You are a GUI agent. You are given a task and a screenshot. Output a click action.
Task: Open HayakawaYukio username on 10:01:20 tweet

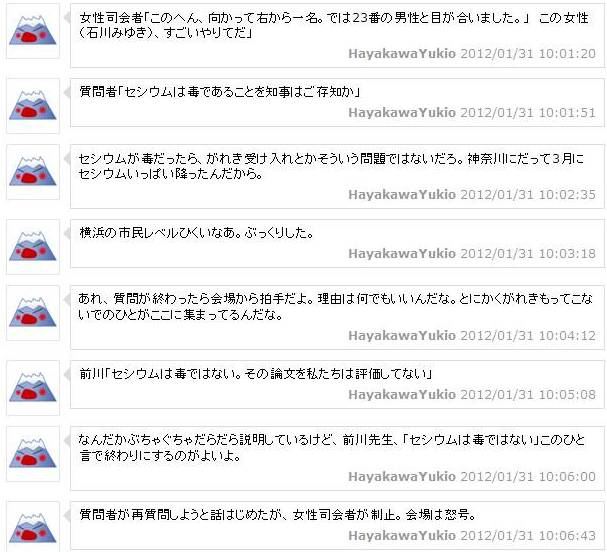[x=402, y=53]
